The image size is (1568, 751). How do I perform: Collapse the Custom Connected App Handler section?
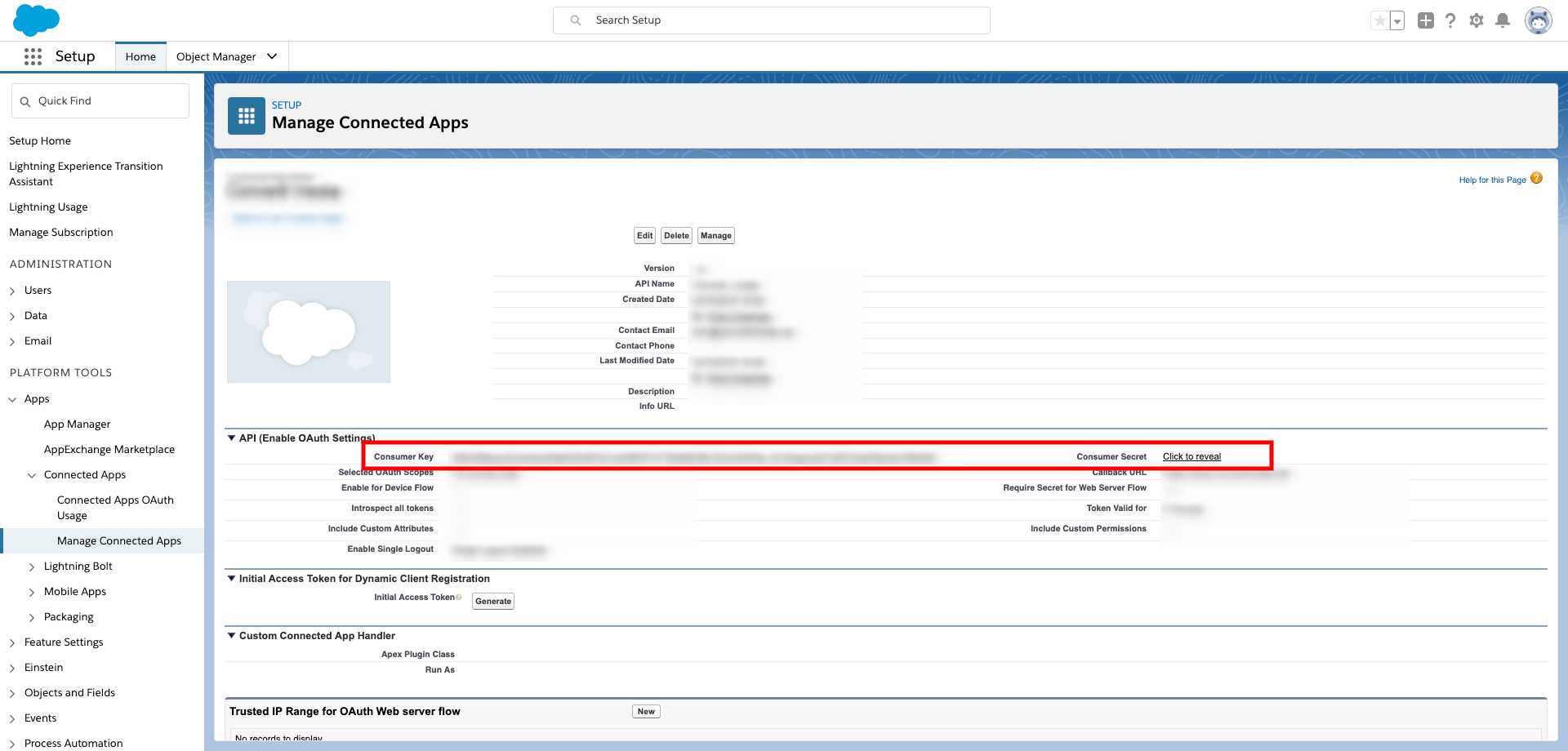[232, 636]
